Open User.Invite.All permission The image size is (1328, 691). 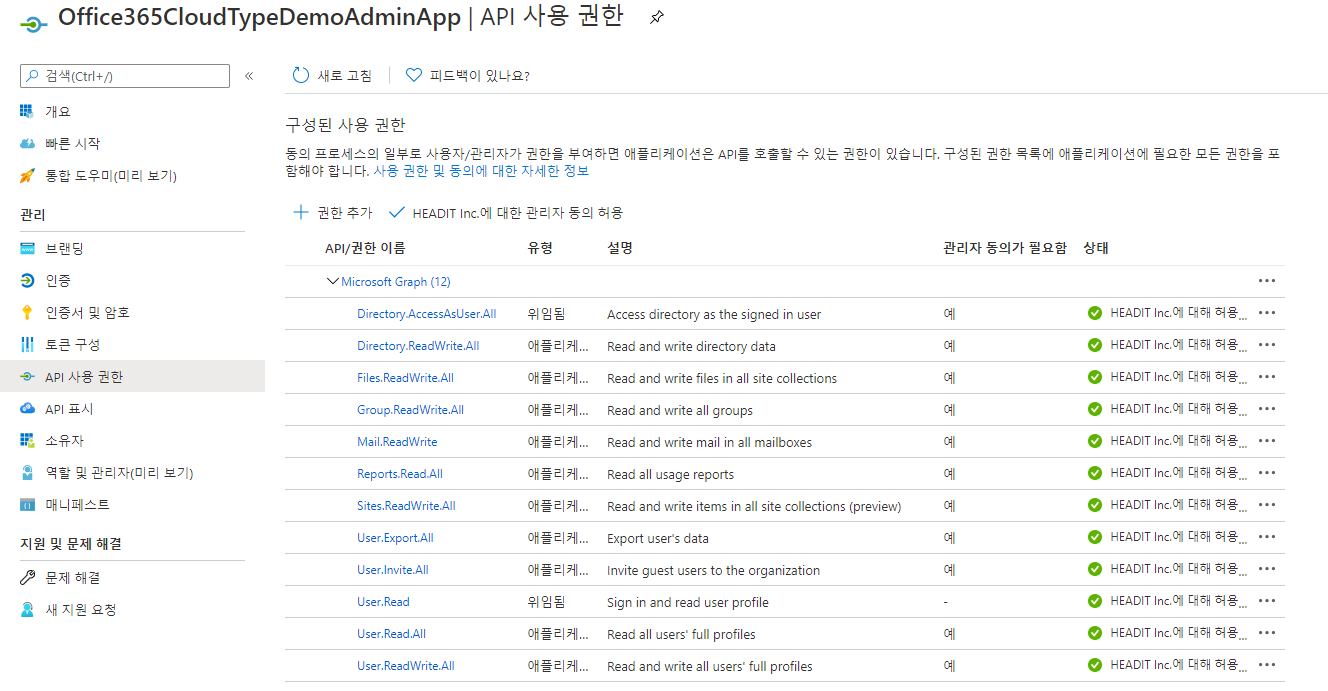pos(393,570)
